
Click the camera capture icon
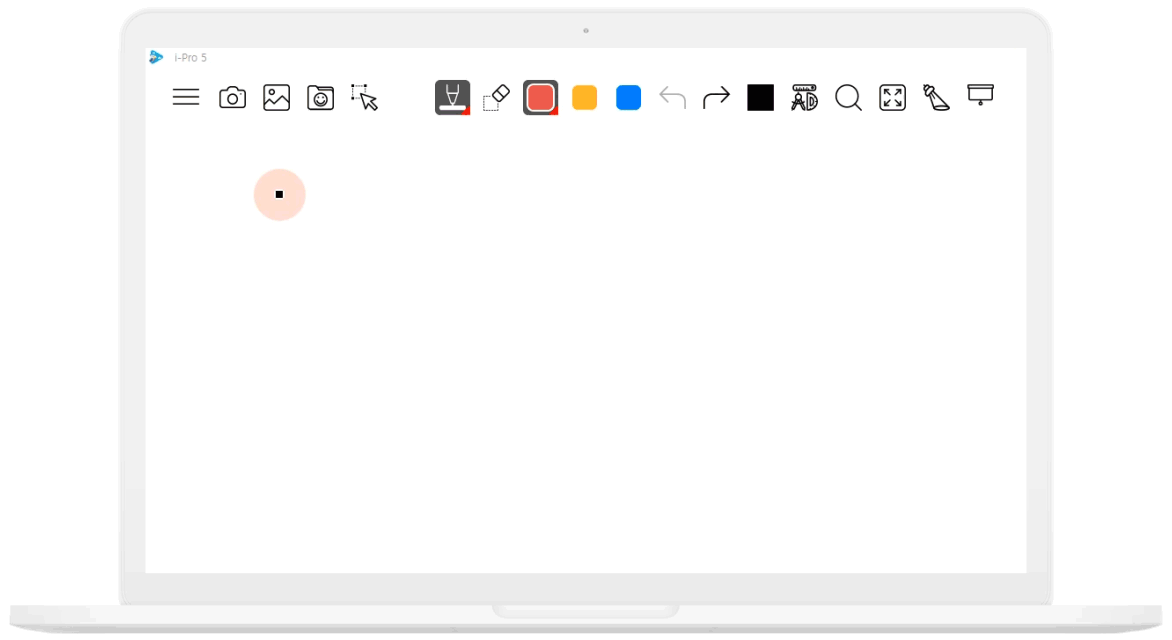click(x=232, y=98)
